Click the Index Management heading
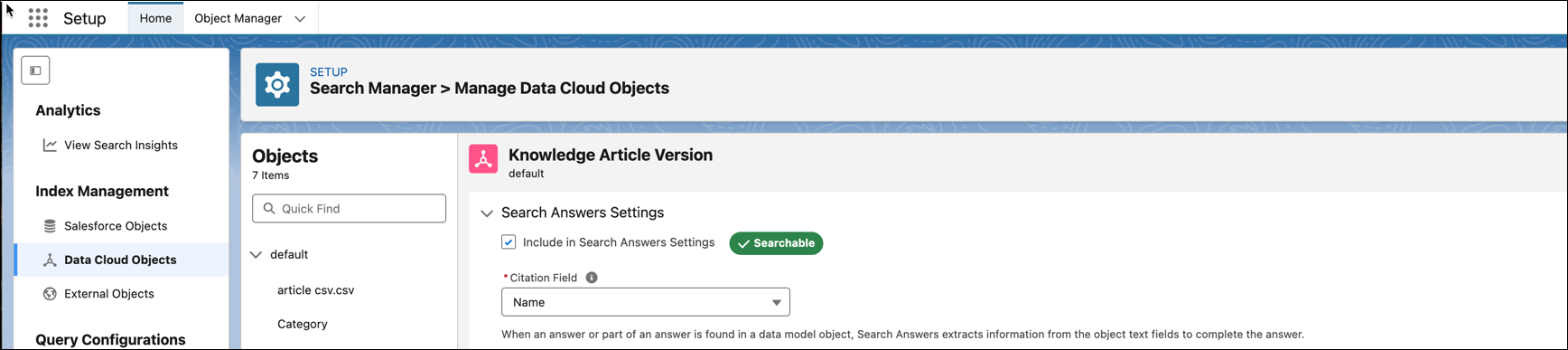Screen dimensions: 1568x350 pos(102,191)
